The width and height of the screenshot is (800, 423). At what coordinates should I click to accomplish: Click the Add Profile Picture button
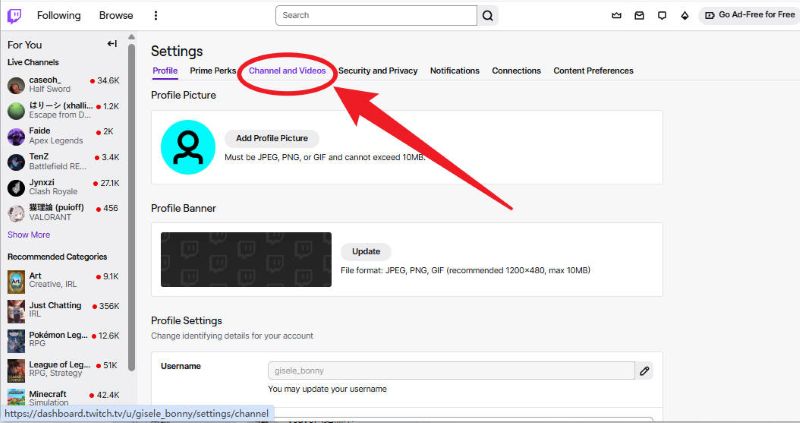point(271,138)
